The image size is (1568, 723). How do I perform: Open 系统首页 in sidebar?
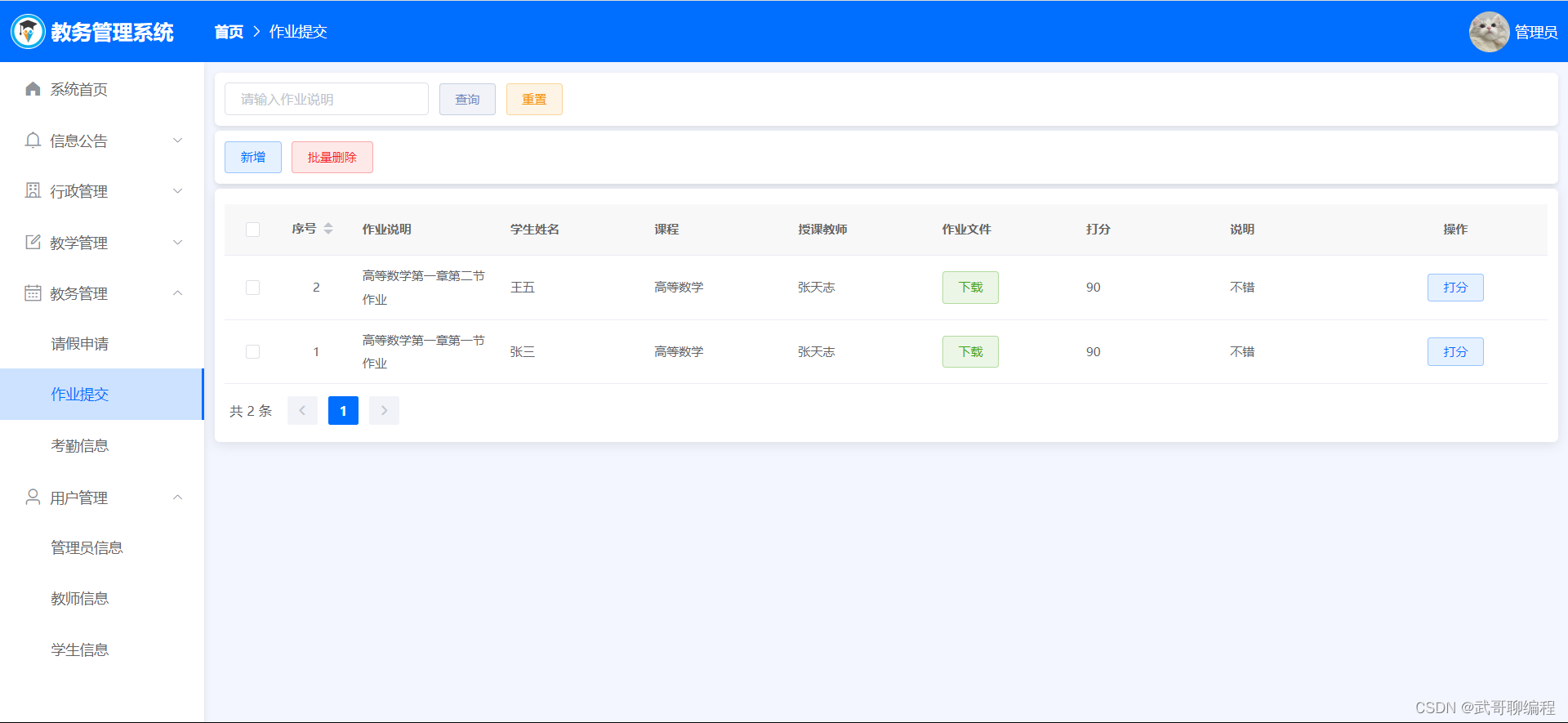(x=102, y=89)
